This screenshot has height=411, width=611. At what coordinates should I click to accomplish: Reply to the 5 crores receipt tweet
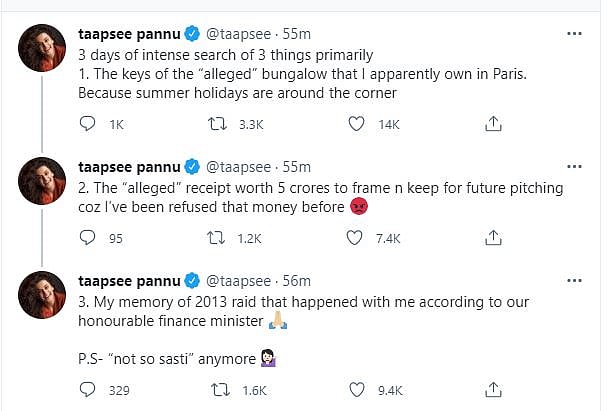87,238
